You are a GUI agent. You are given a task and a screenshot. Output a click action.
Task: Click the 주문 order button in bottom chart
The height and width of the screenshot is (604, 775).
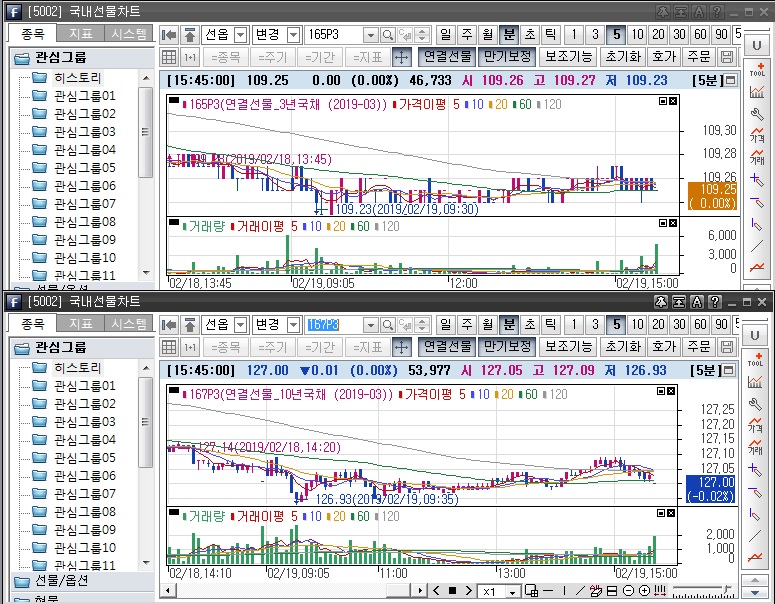700,347
